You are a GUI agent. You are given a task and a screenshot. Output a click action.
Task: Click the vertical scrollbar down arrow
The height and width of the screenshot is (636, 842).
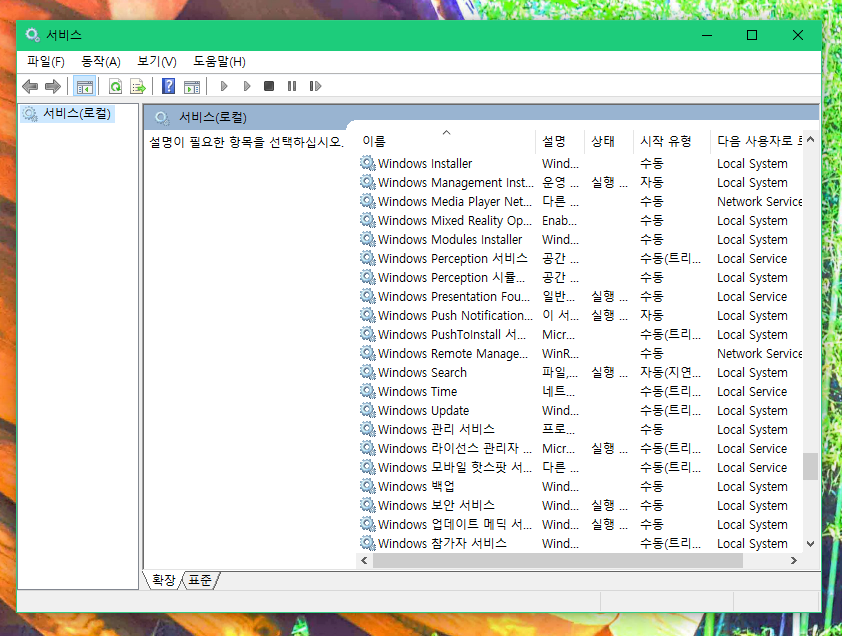(811, 544)
